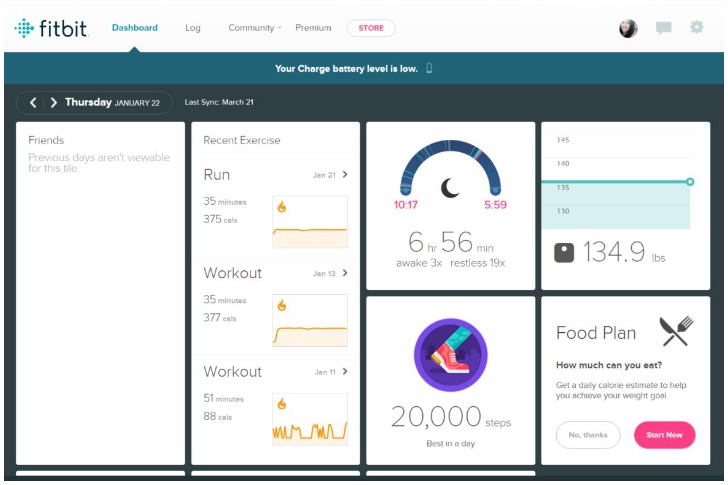Click the STORE button
The image size is (728, 485).
click(x=371, y=28)
